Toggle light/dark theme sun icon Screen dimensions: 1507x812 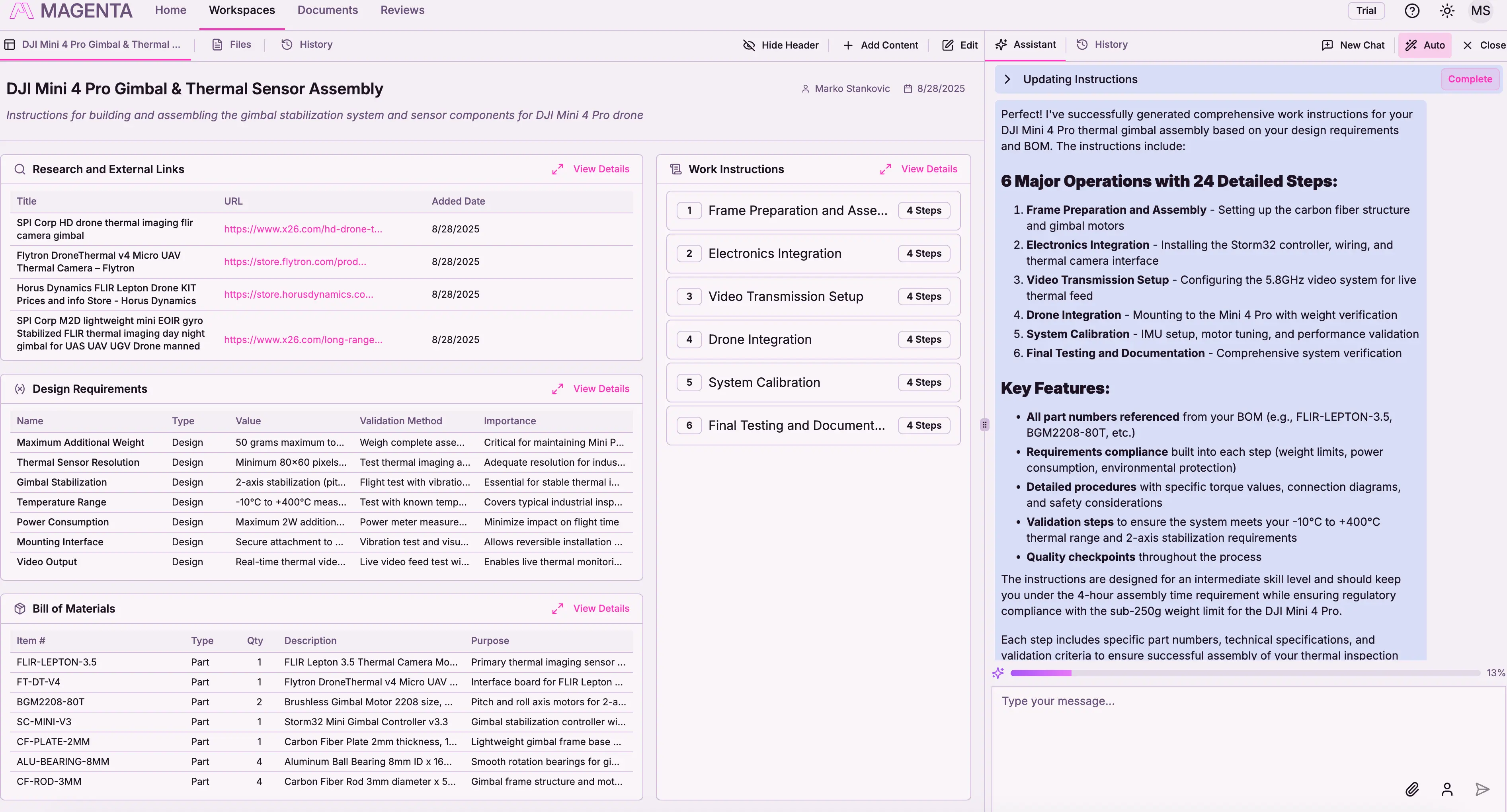[x=1447, y=10]
